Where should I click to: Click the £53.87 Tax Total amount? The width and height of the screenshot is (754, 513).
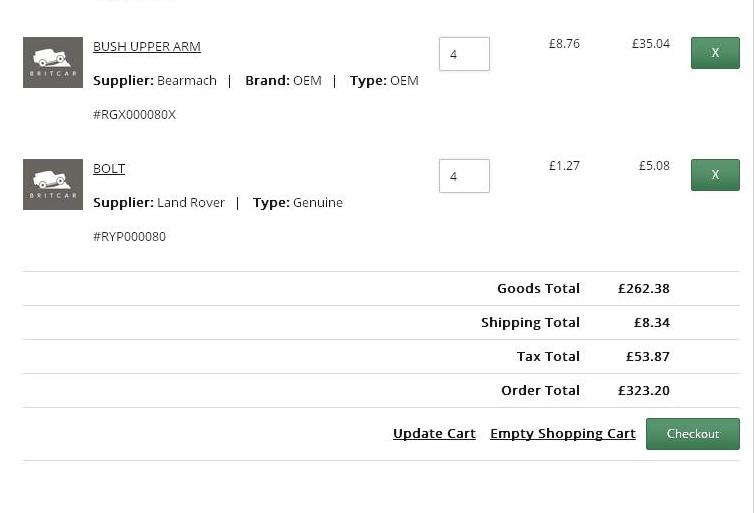point(648,357)
